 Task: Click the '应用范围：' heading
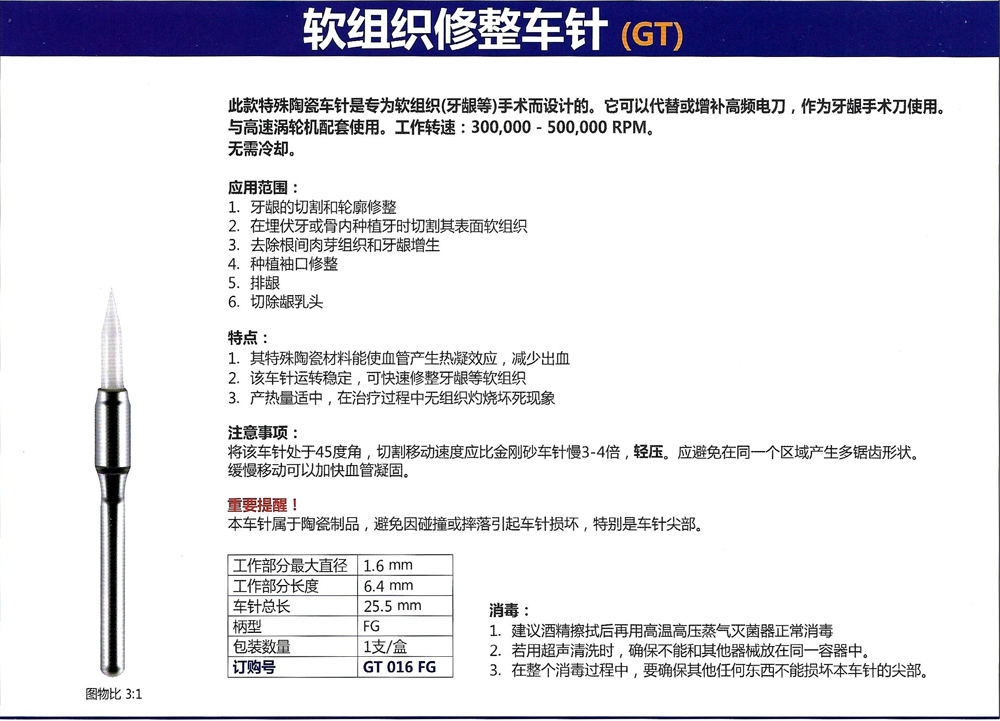(264, 187)
